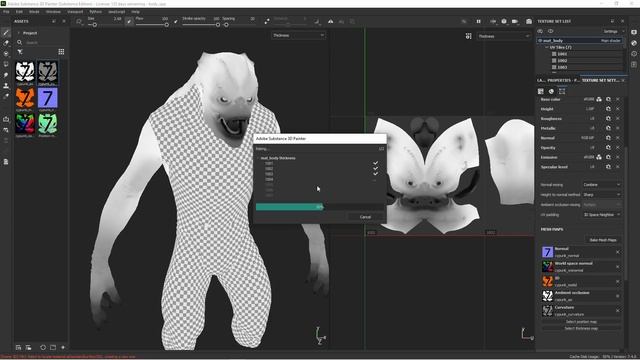Select the Polygon Fill tool
640x360 pixels.
pos(6,64)
